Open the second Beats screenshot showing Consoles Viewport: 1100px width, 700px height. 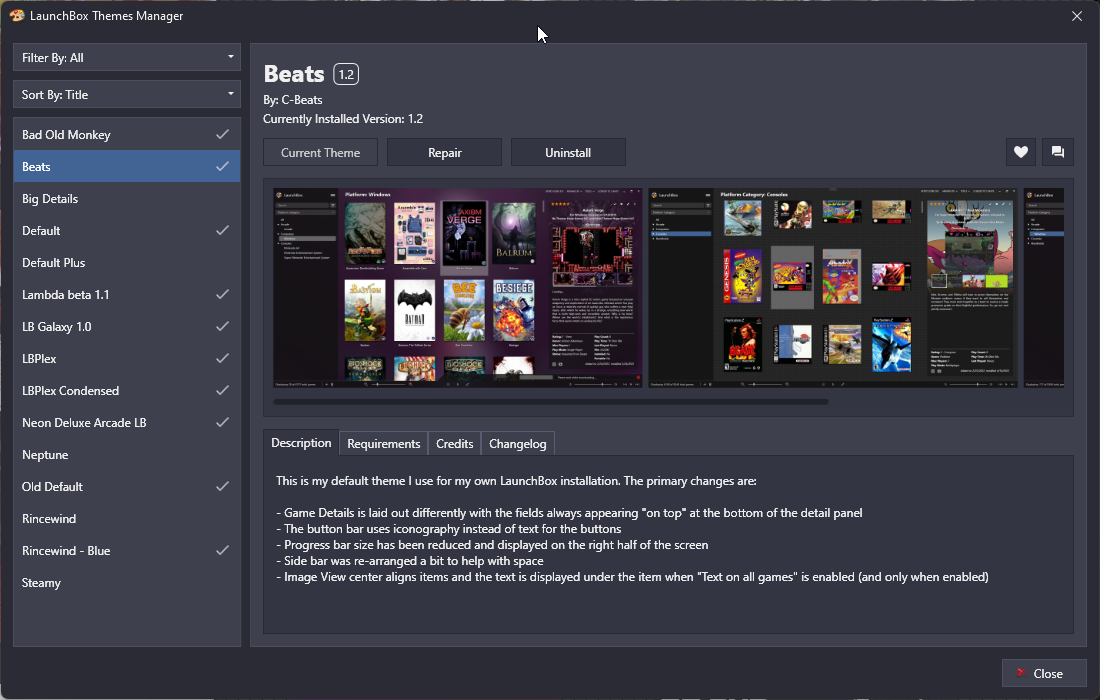pyautogui.click(x=833, y=288)
